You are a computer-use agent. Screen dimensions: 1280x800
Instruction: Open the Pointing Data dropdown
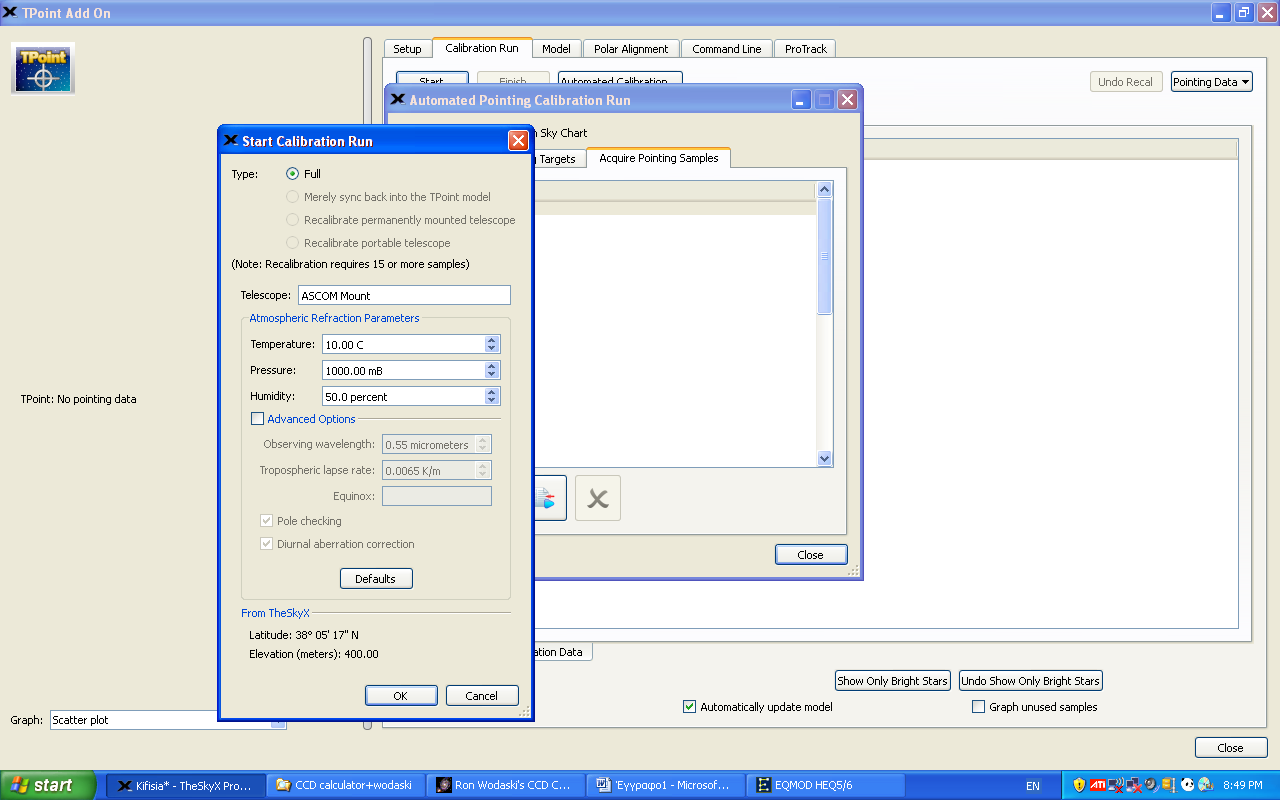coord(1212,82)
